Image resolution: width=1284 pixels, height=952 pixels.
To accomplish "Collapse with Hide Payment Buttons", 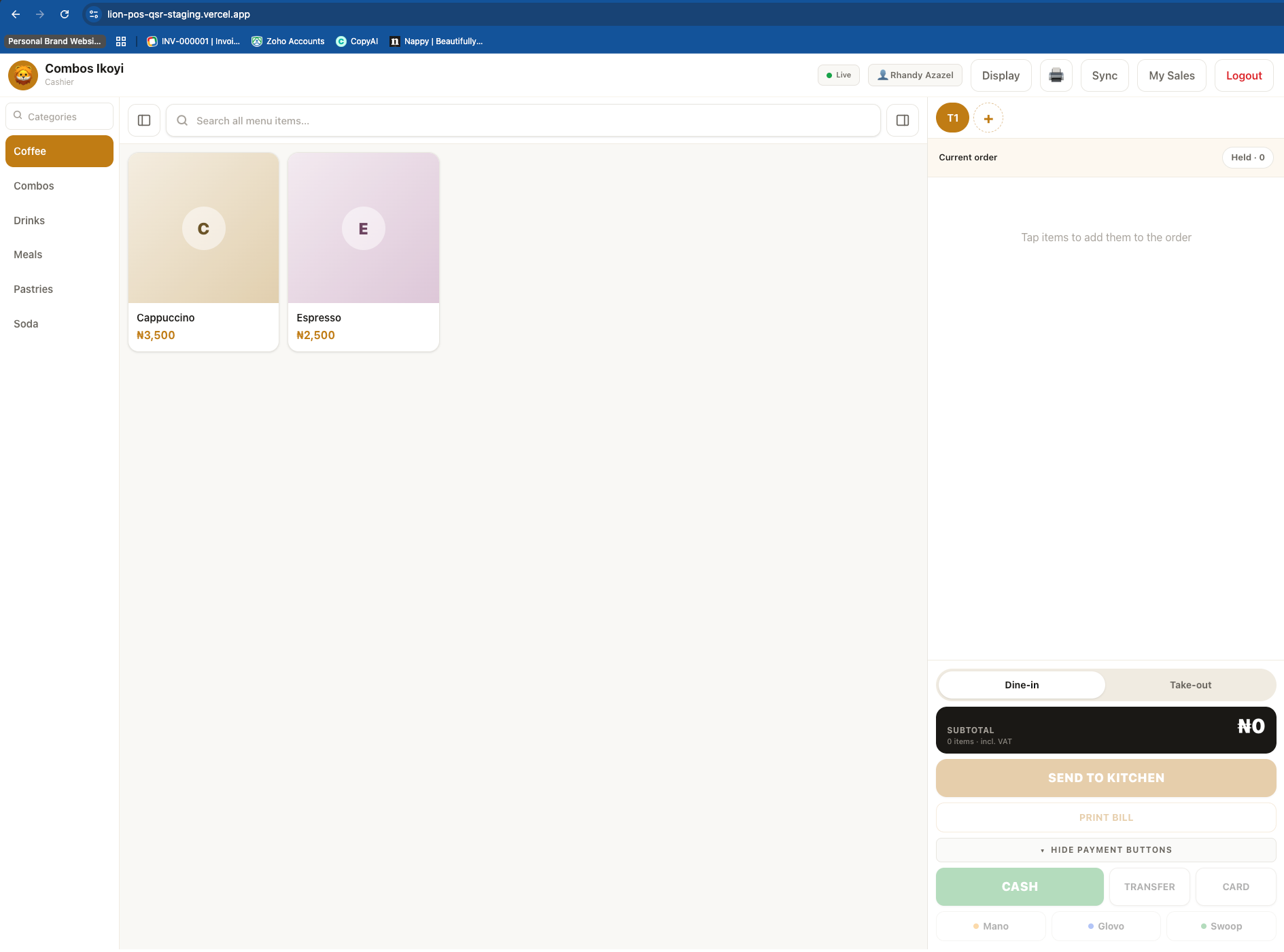I will (x=1106, y=850).
